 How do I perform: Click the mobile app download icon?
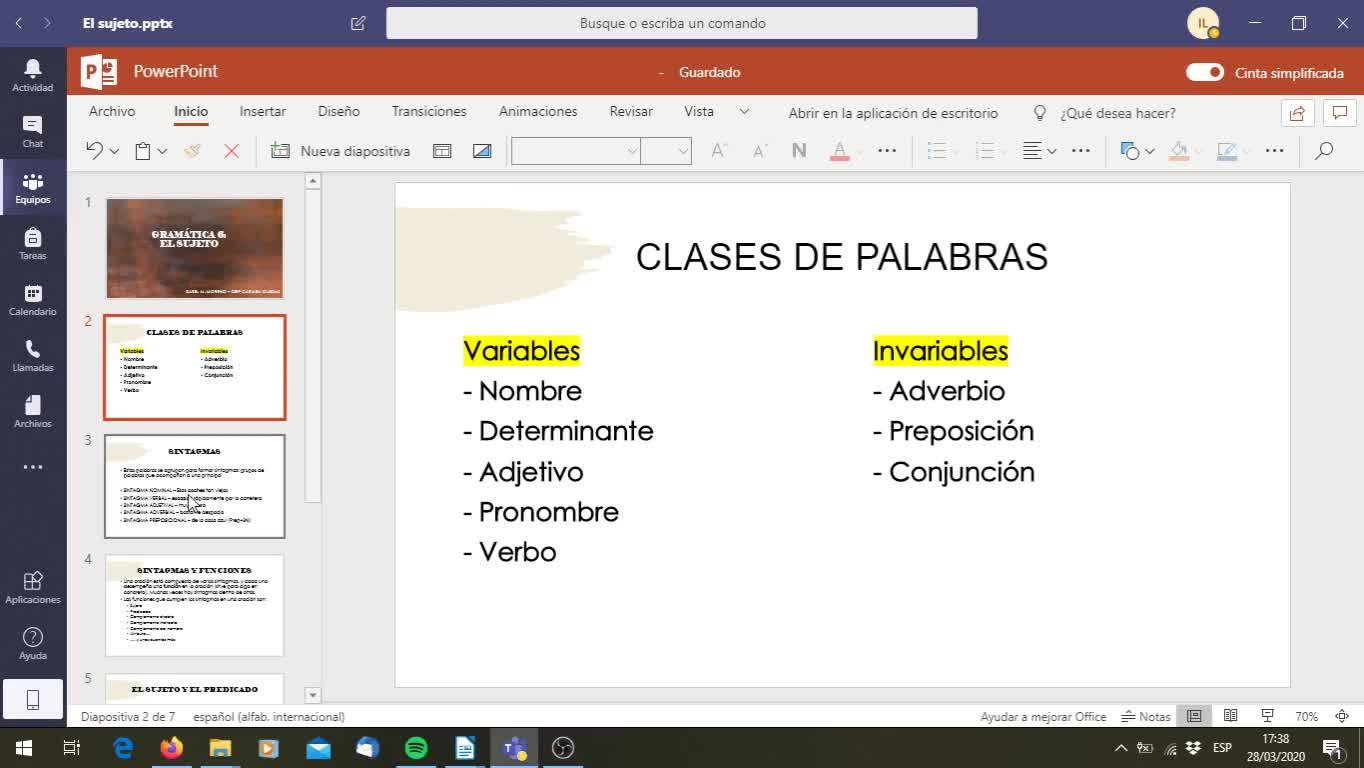[x=33, y=700]
